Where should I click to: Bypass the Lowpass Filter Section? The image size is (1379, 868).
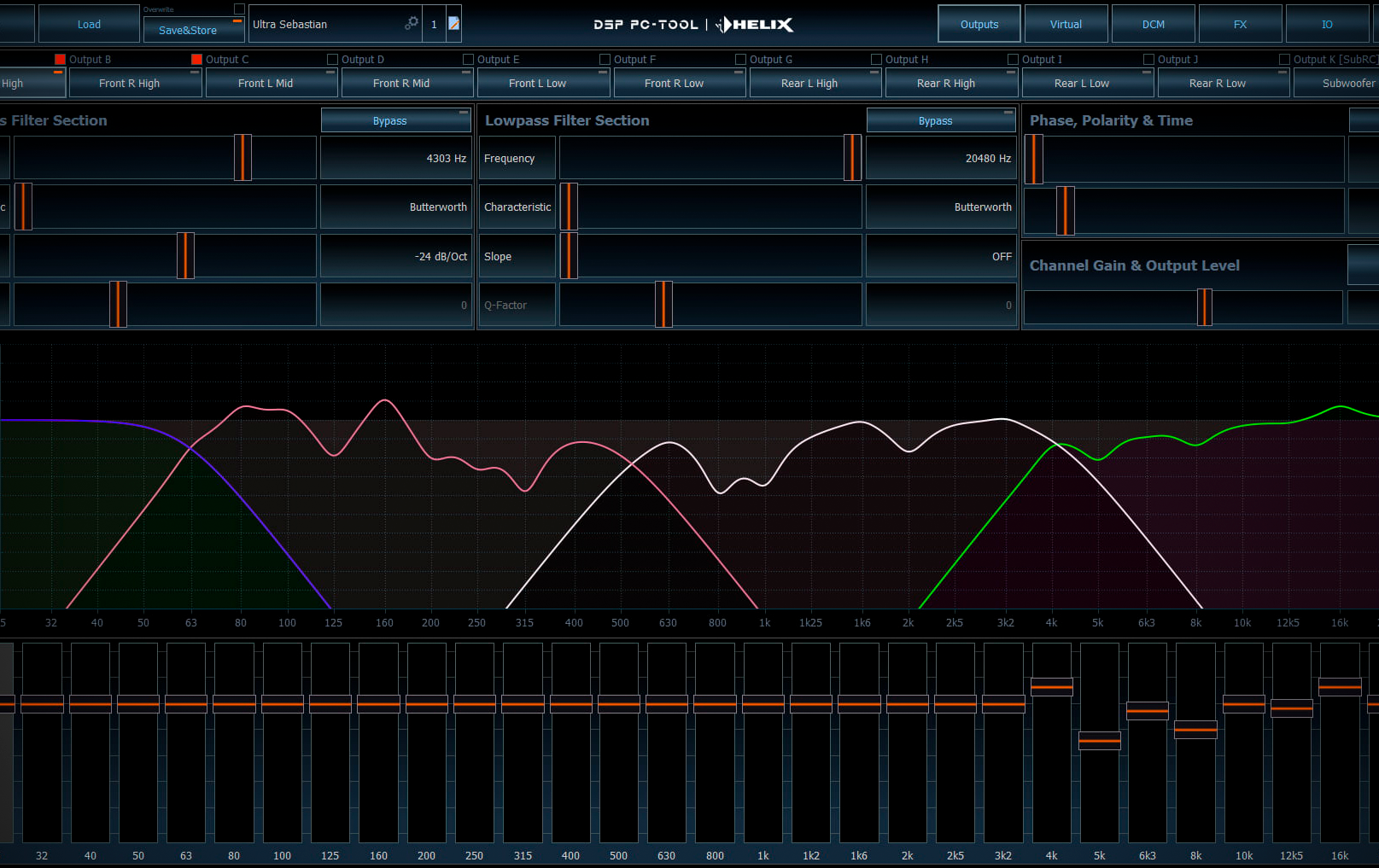pos(941,120)
